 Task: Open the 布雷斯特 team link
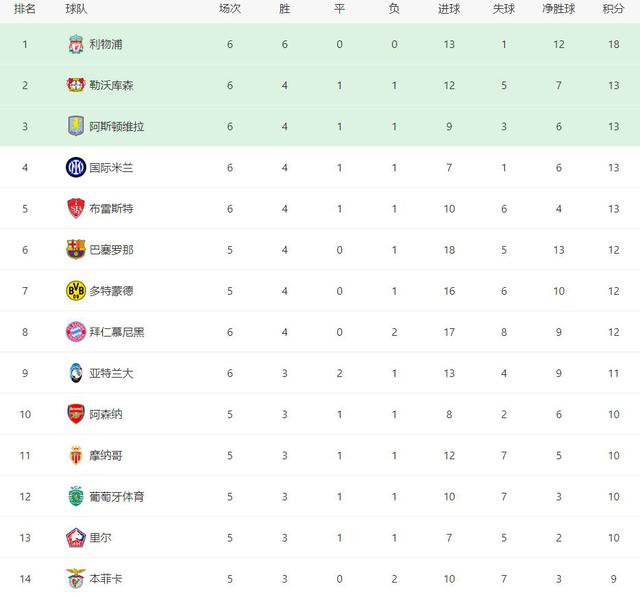pyautogui.click(x=110, y=209)
